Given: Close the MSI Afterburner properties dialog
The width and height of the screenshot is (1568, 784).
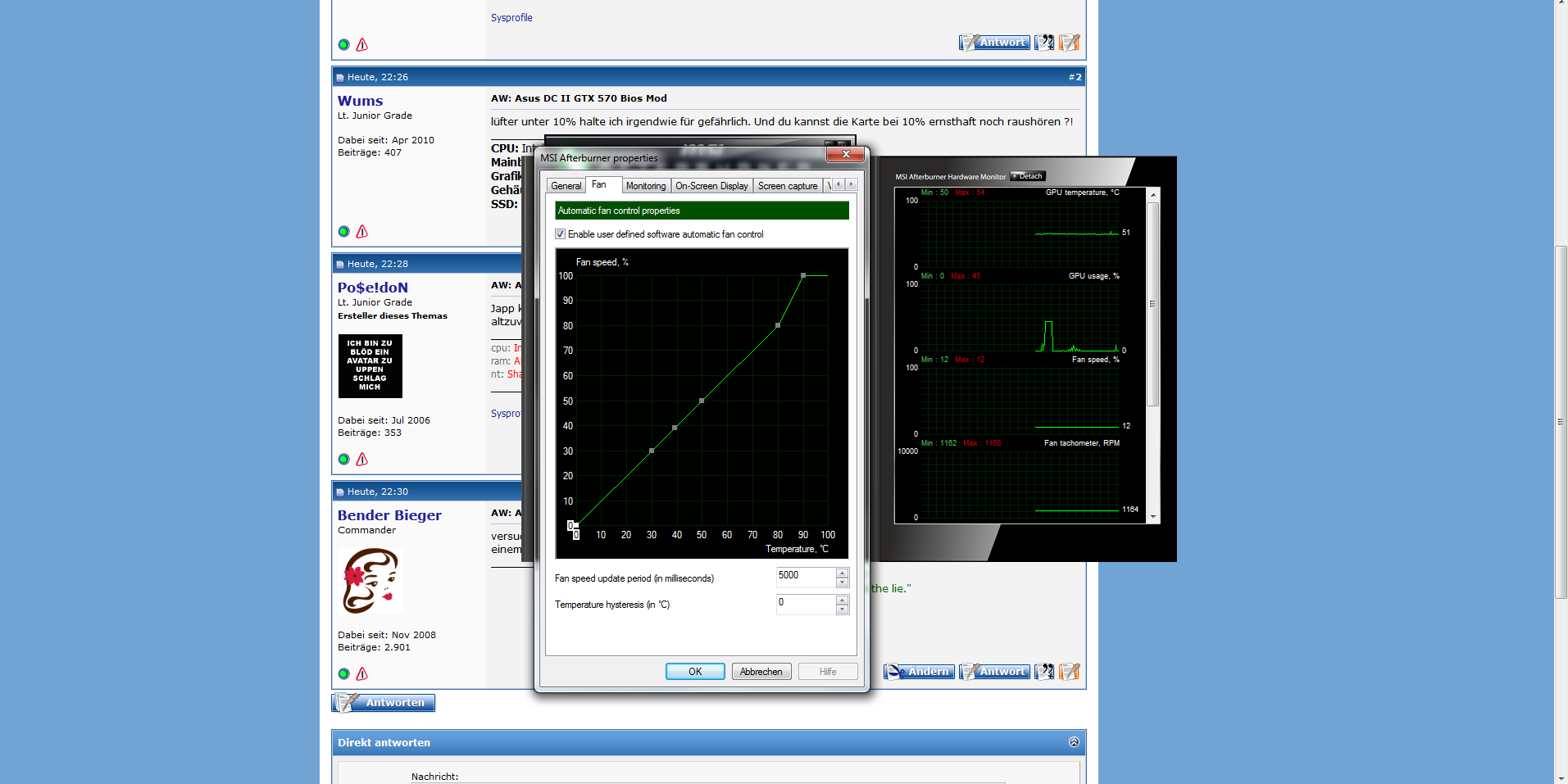Looking at the screenshot, I should click(x=846, y=154).
